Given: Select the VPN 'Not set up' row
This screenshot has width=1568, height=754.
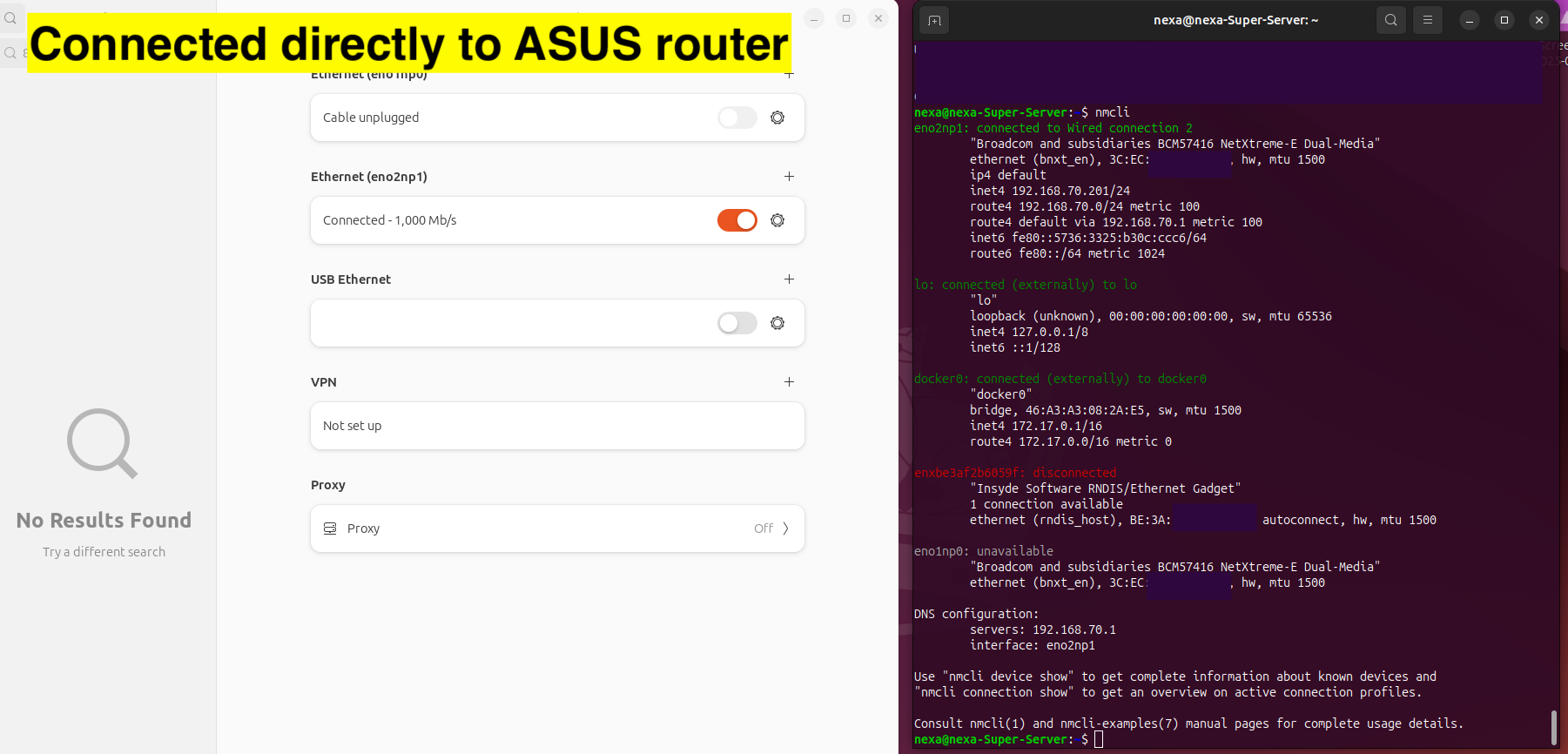Looking at the screenshot, I should pyautogui.click(x=557, y=426).
